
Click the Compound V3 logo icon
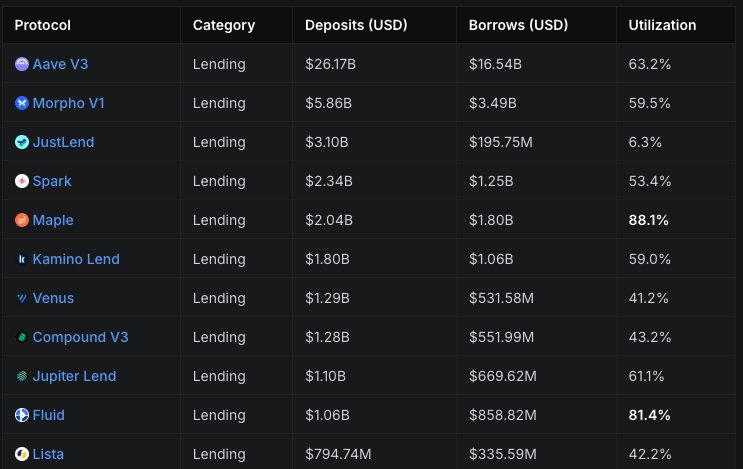tap(22, 337)
